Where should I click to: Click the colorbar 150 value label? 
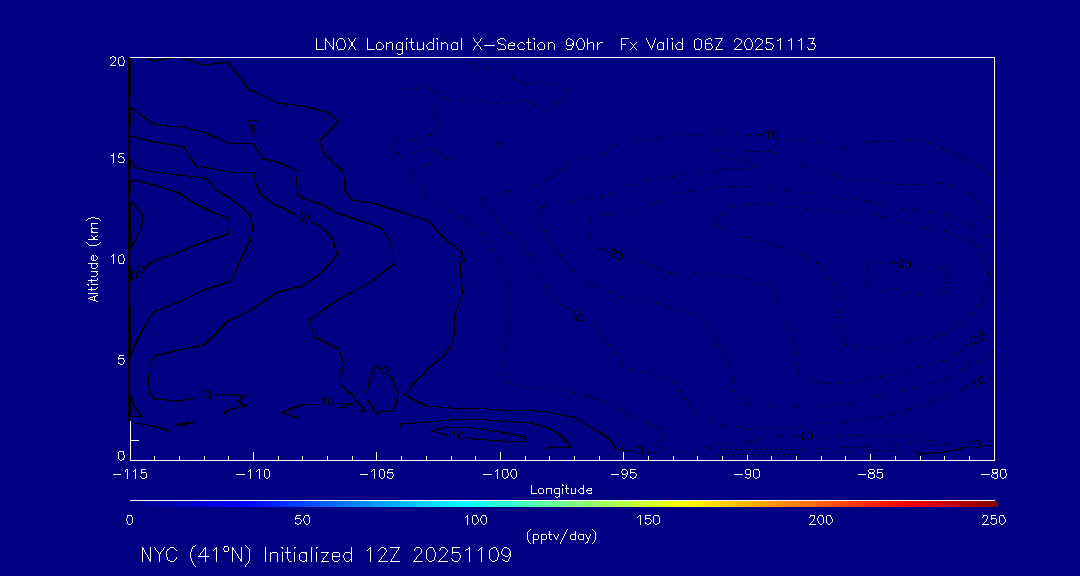click(x=649, y=520)
